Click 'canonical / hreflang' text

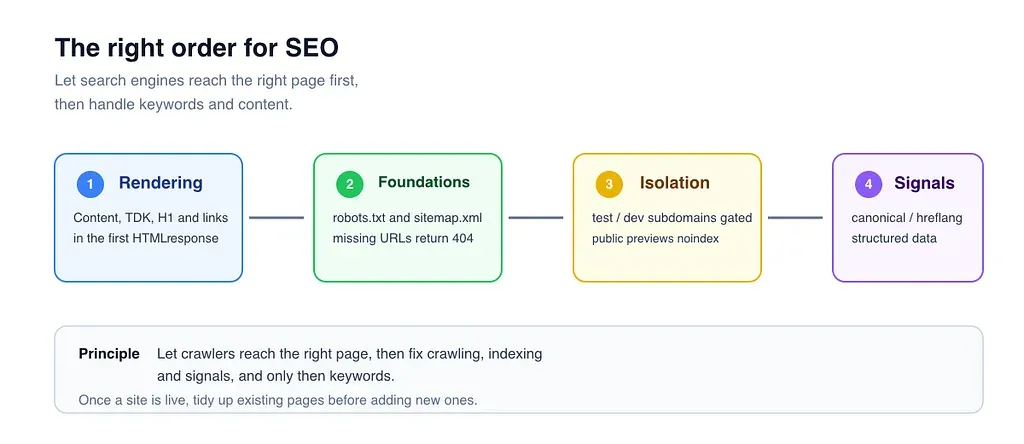[906, 217]
